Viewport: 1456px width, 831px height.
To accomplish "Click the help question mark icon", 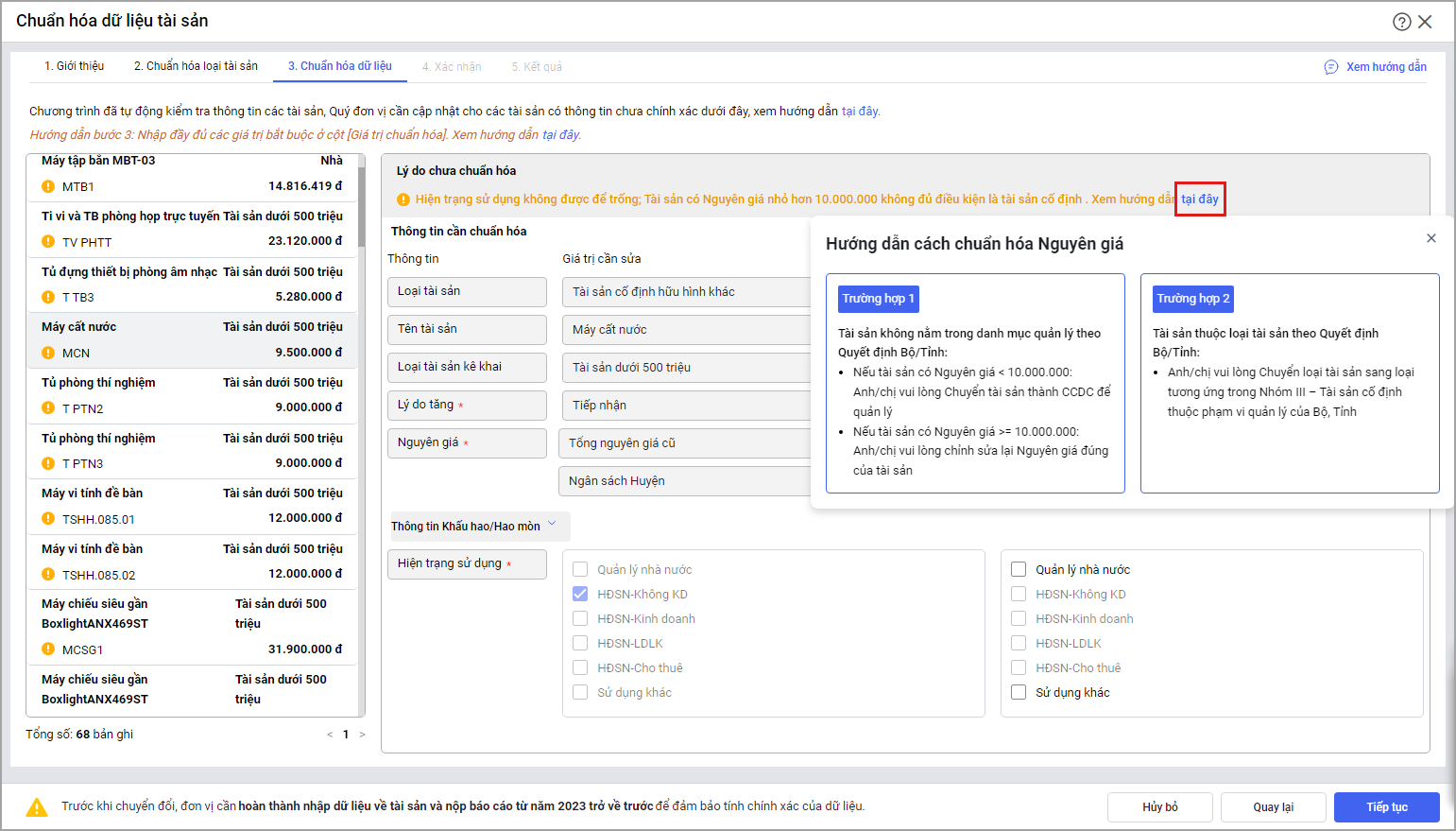I will coord(1401,22).
